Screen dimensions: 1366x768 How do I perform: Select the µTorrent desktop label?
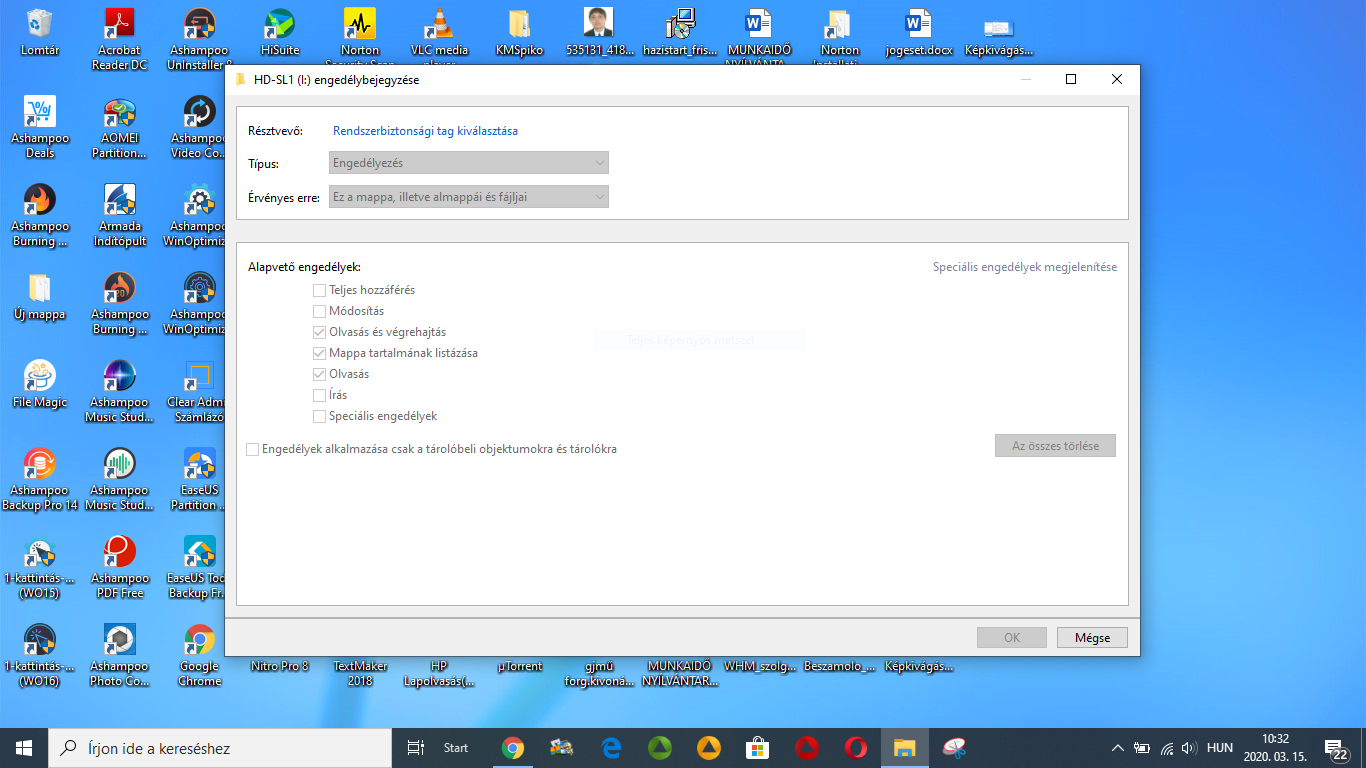[520, 666]
